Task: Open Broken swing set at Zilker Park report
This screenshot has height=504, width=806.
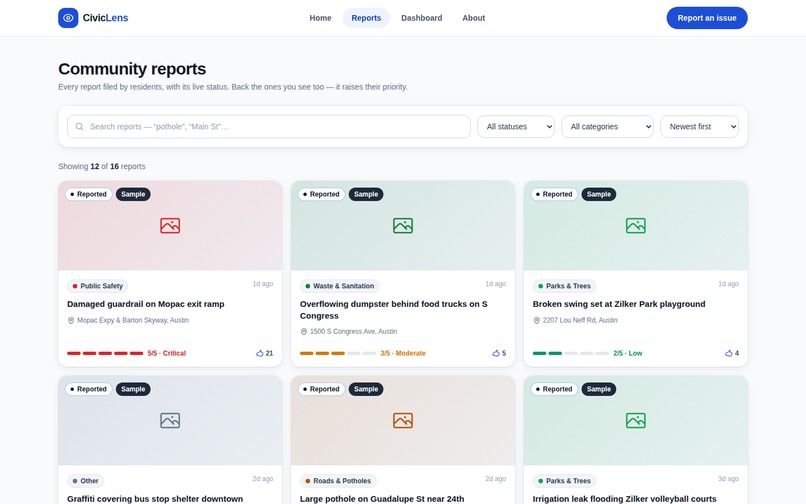Action: coord(619,304)
